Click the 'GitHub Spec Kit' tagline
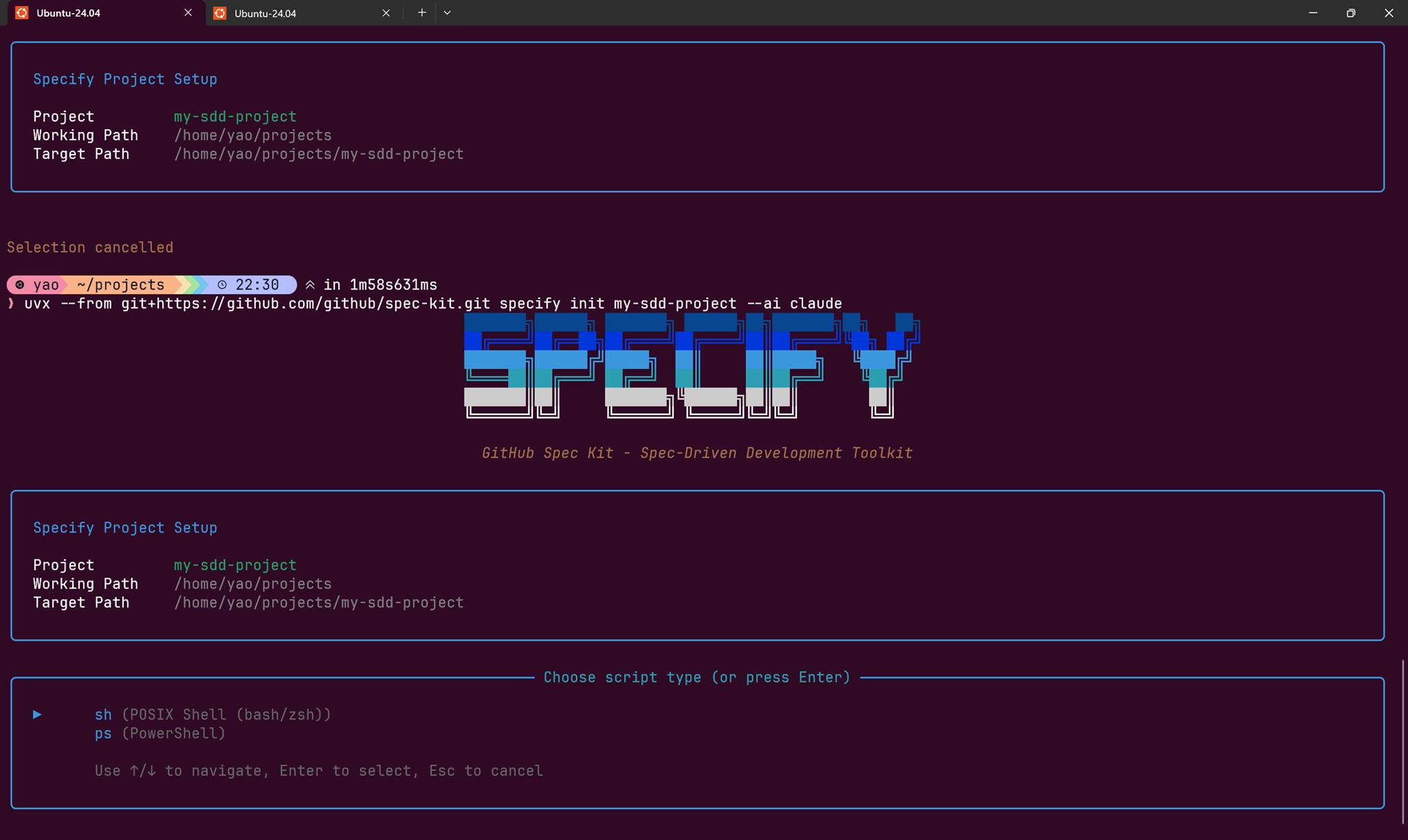 tap(697, 453)
